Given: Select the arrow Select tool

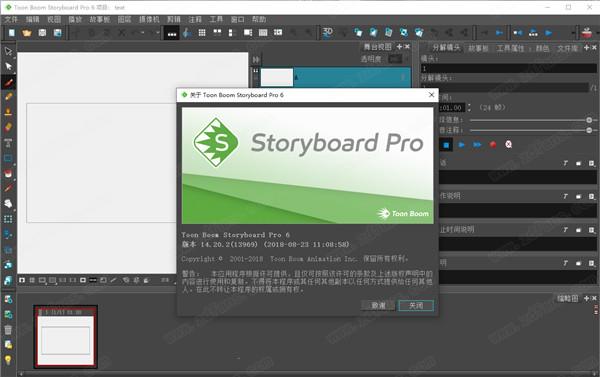Looking at the screenshot, I should [x=8, y=67].
